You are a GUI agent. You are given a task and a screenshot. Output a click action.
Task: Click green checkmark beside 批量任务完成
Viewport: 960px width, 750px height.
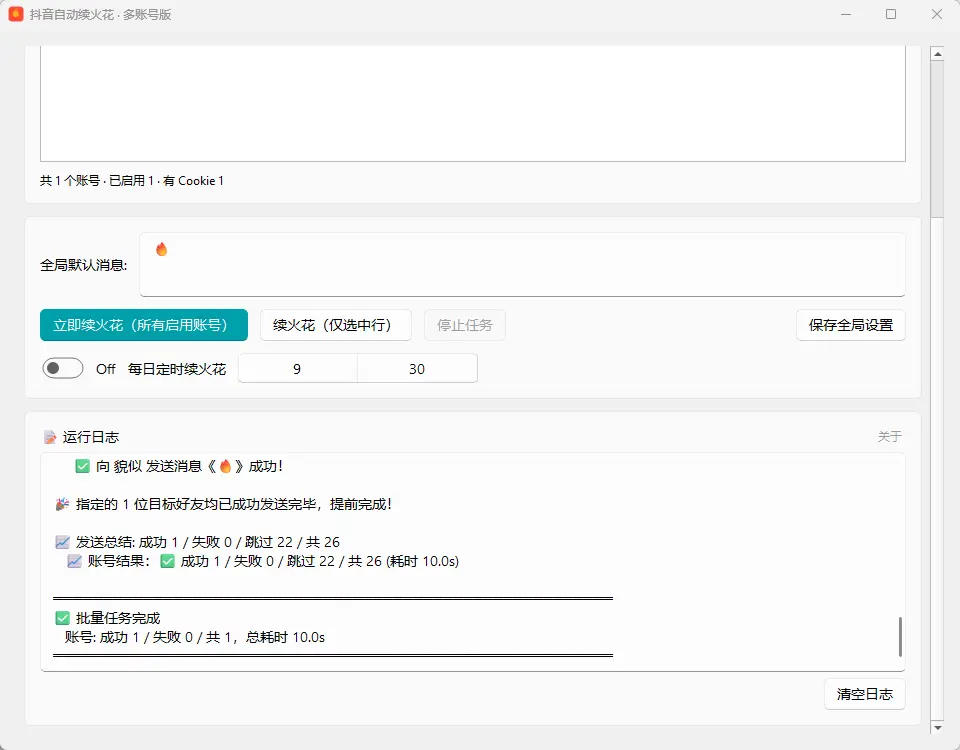tap(62, 618)
